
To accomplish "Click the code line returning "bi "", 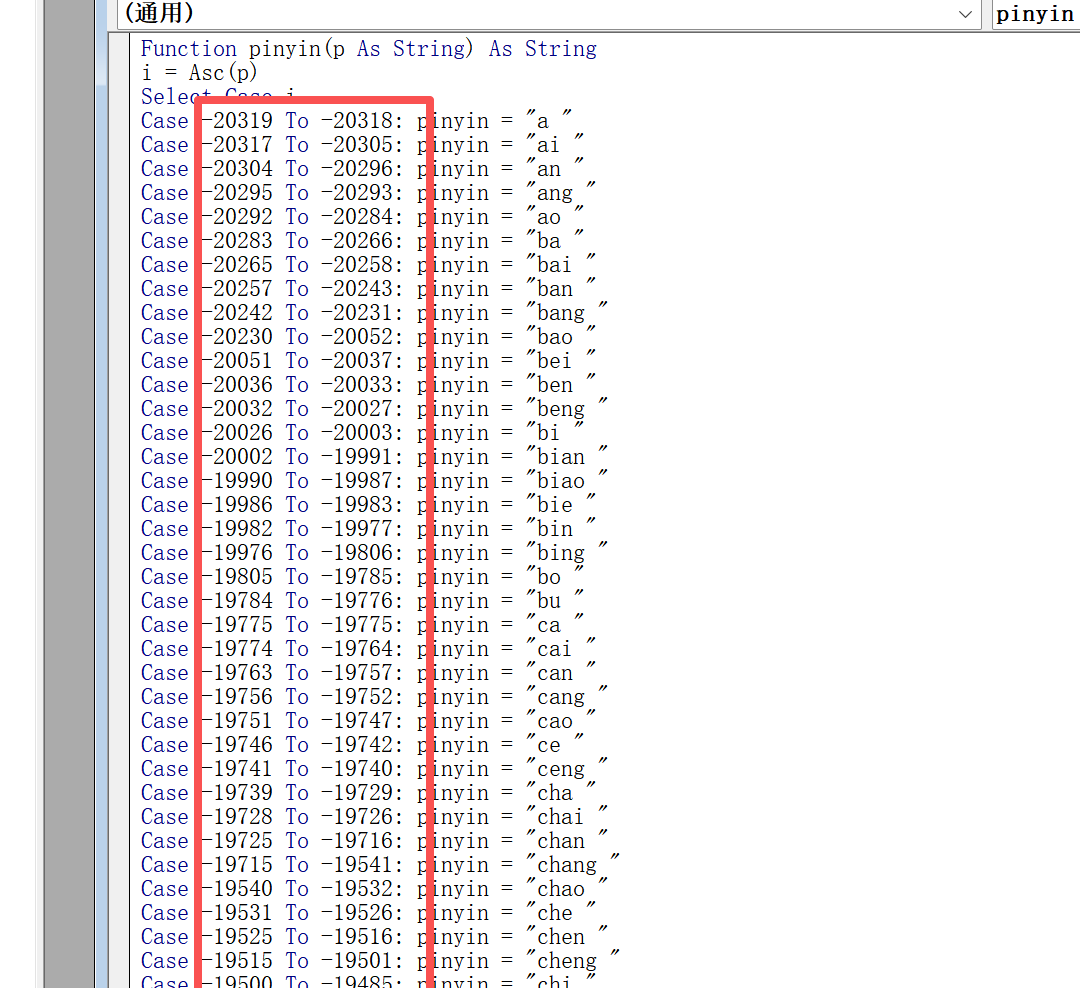I will click(362, 433).
